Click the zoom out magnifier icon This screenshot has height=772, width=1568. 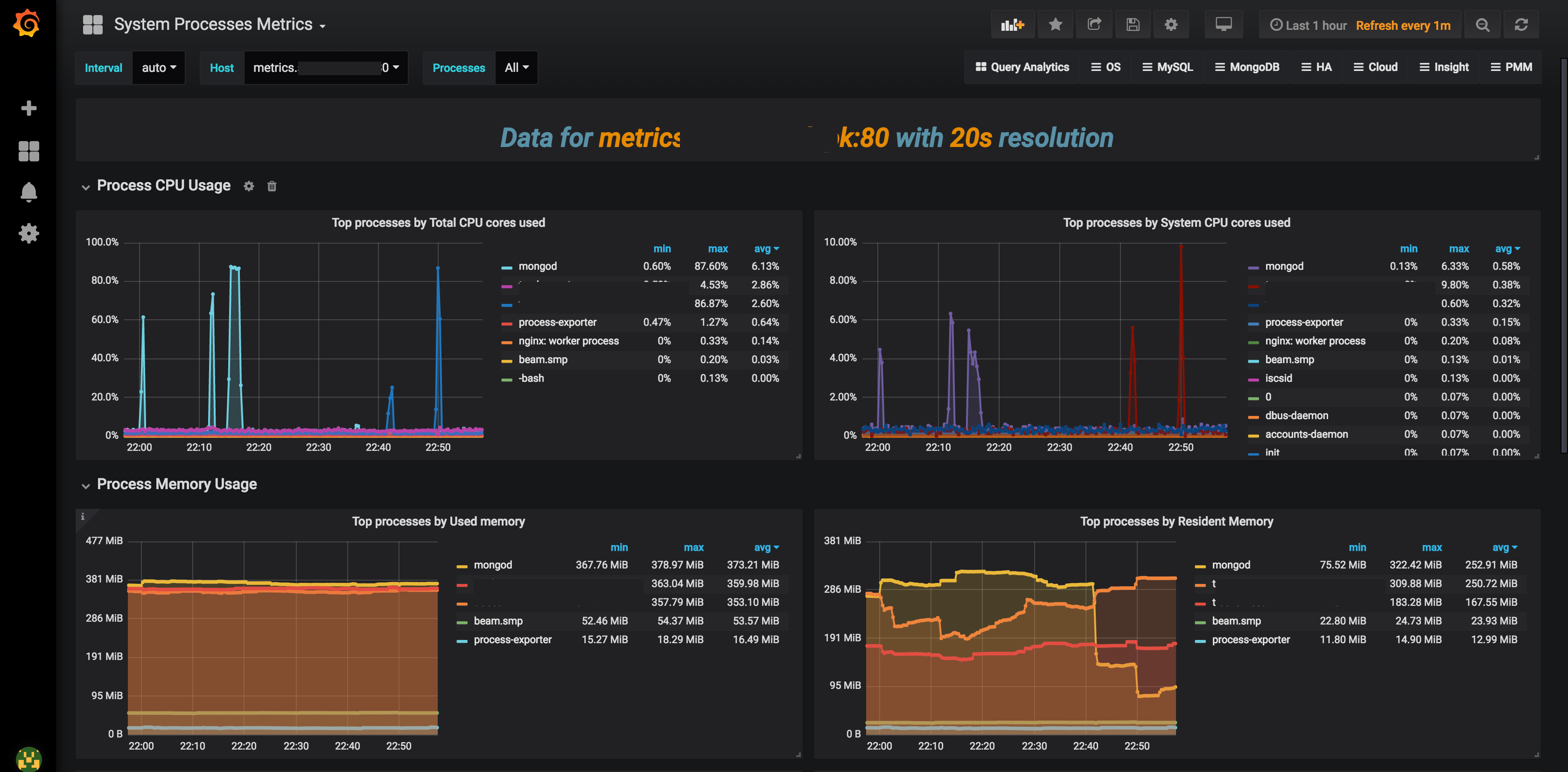point(1482,25)
